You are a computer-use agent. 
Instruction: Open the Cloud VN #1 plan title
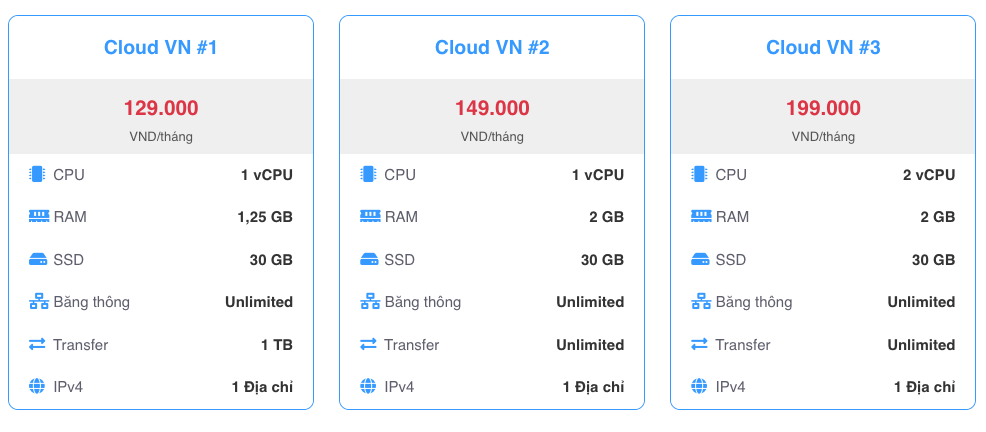click(160, 48)
